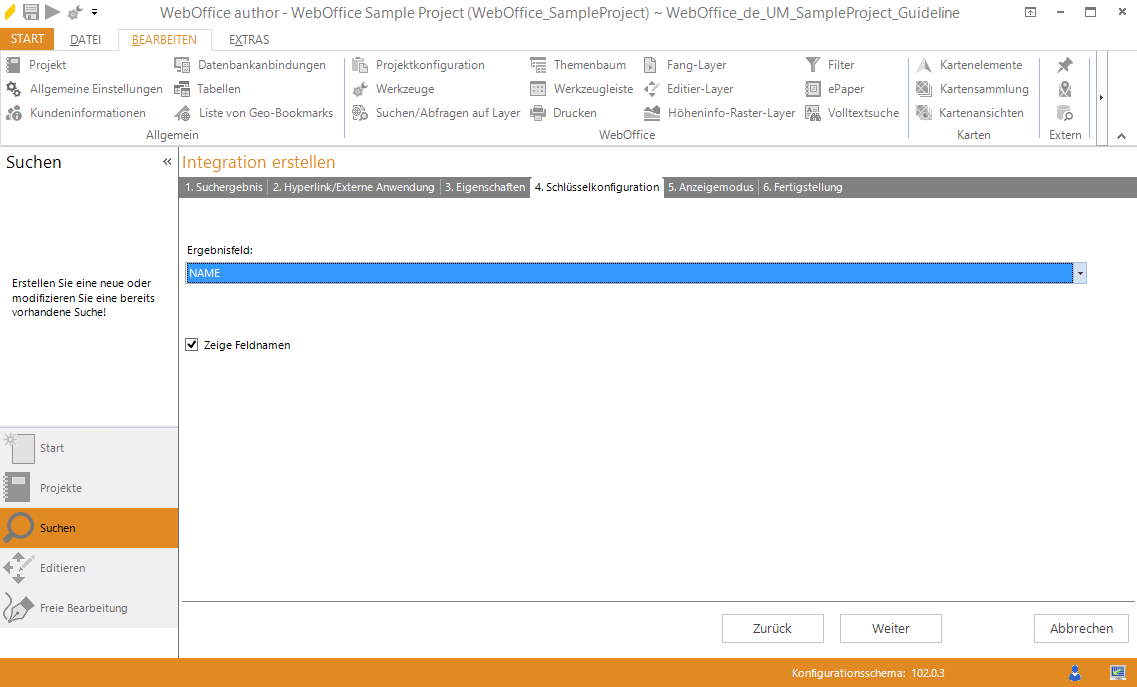Collapse the Suchen side panel
Image resolution: width=1137 pixels, height=687 pixels.
point(167,162)
